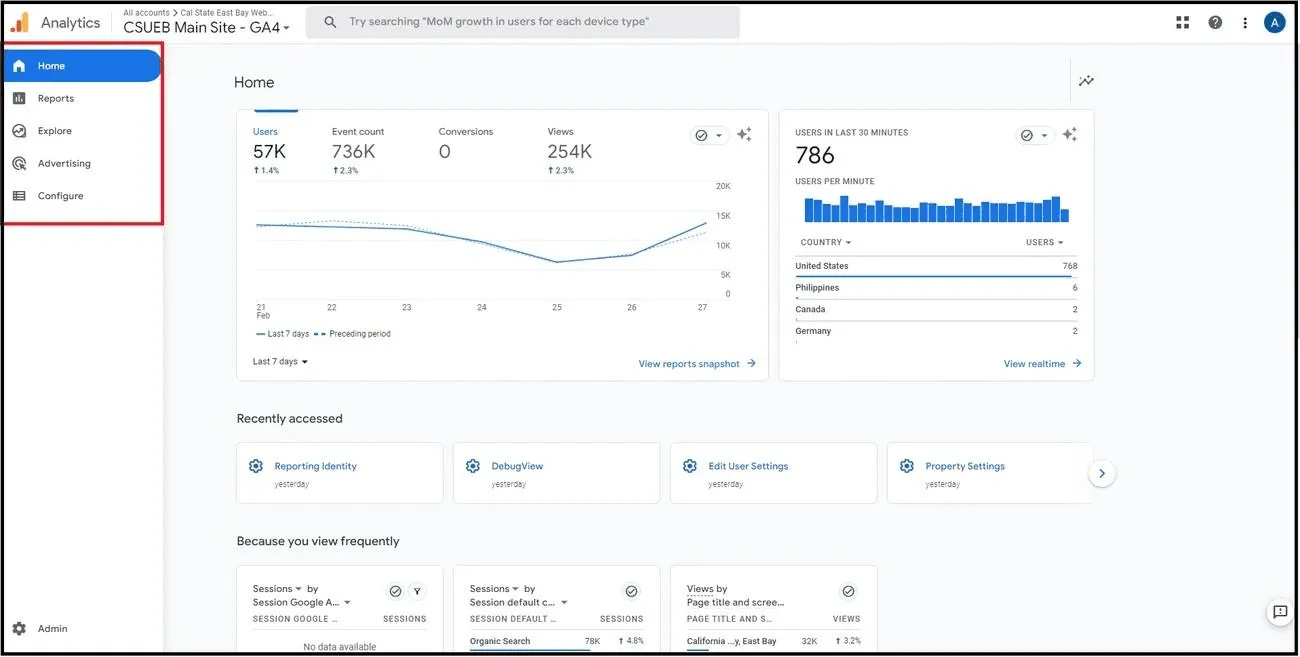This screenshot has height=657, width=1300.
Task: Open the Advertising section label
Action: (64, 163)
